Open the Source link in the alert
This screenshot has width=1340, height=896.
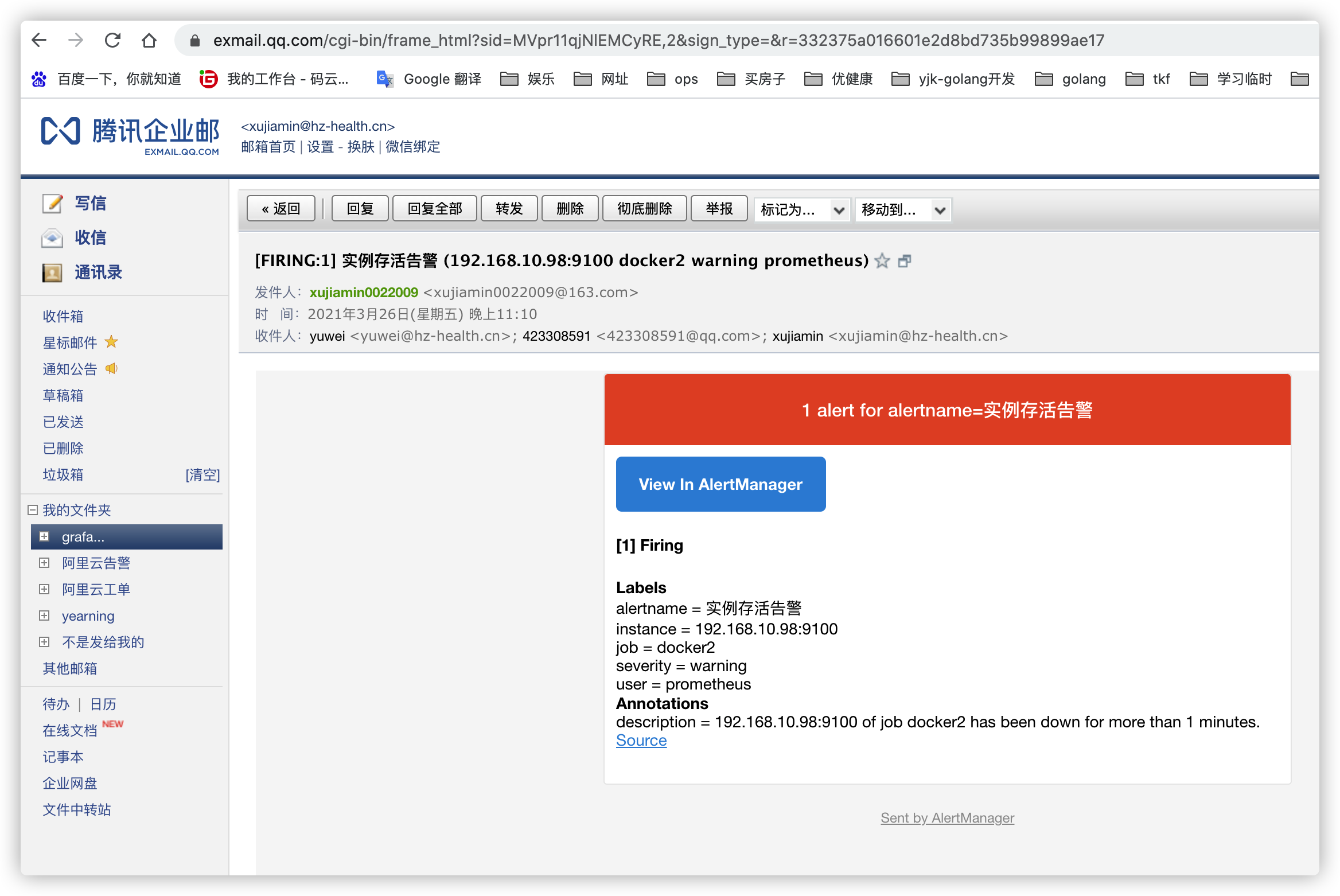(x=641, y=741)
